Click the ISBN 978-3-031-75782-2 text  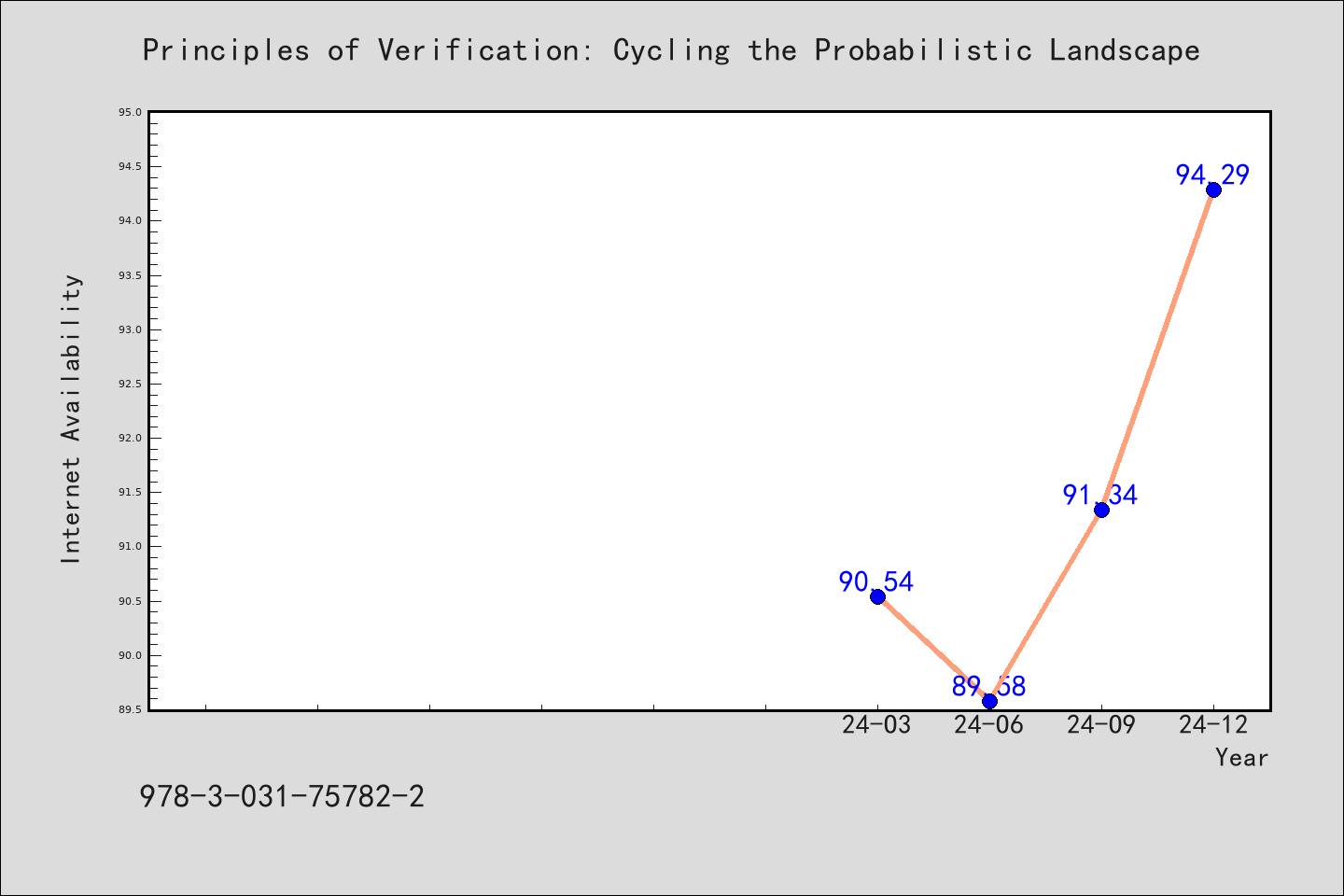(x=282, y=796)
